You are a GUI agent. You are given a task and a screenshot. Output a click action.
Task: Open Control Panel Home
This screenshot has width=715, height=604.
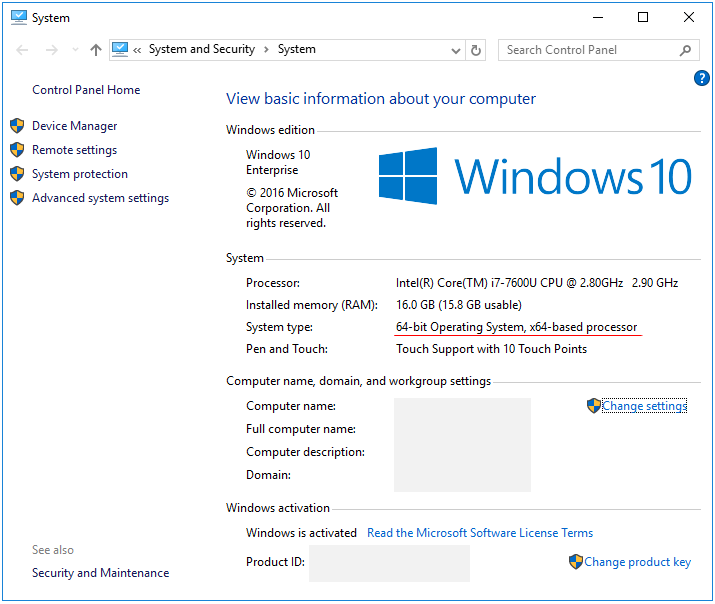tap(86, 90)
